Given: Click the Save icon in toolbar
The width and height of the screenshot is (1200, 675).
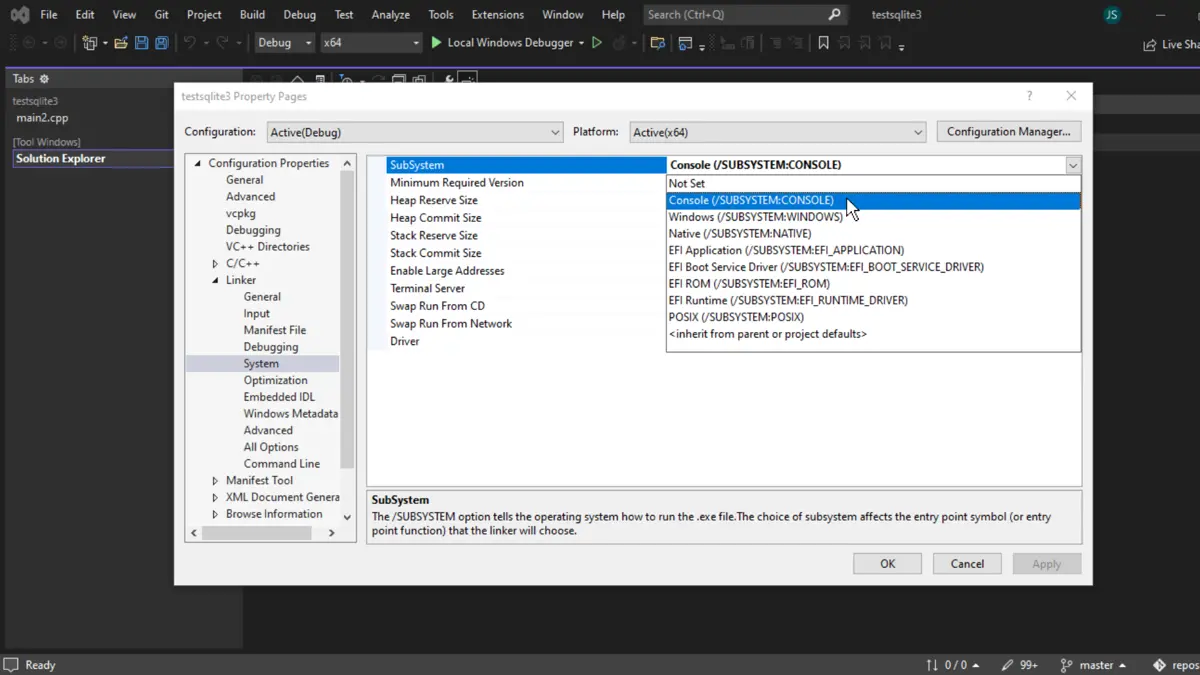Looking at the screenshot, I should (141, 43).
